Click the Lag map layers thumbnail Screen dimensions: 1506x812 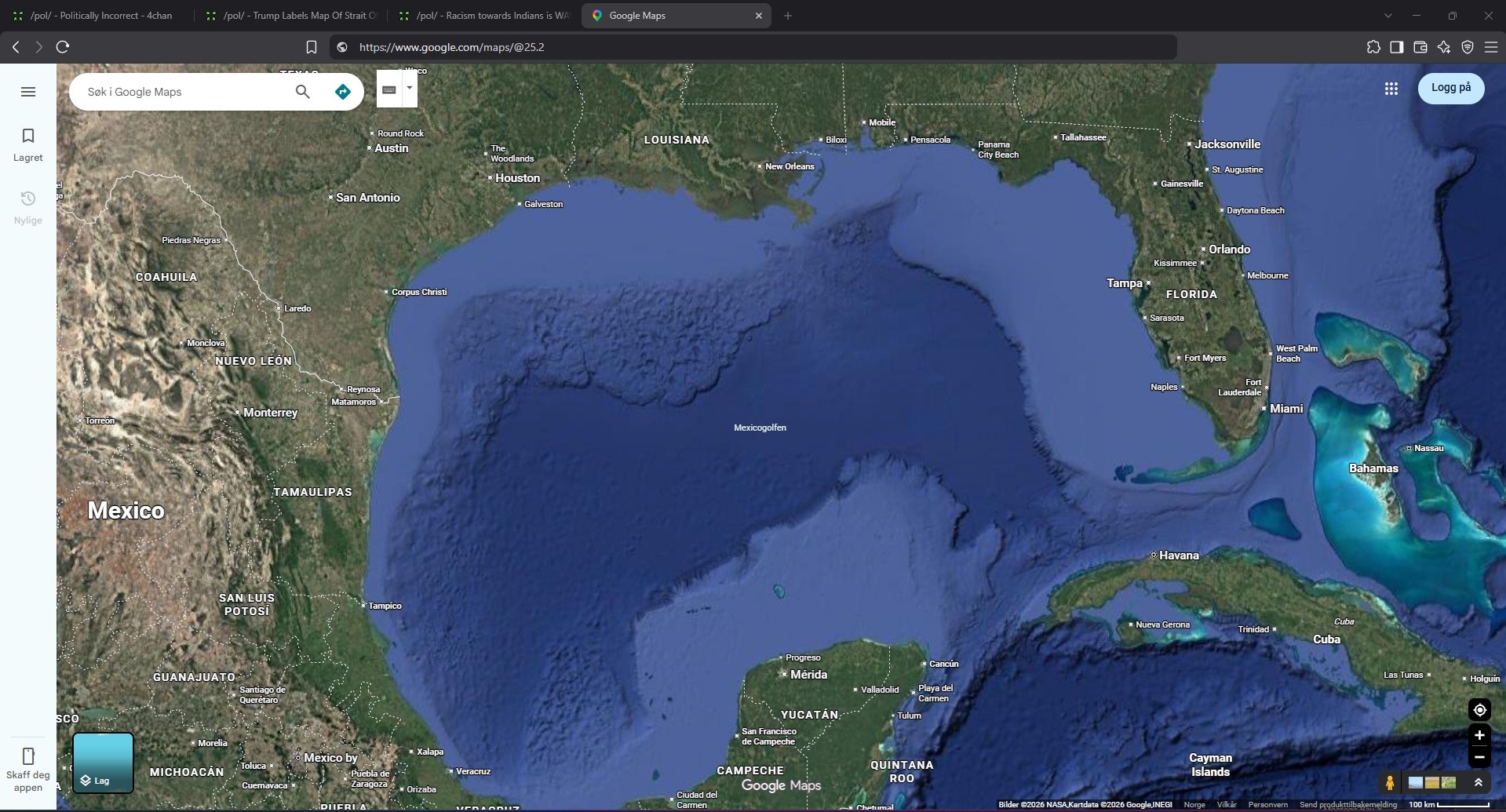103,763
